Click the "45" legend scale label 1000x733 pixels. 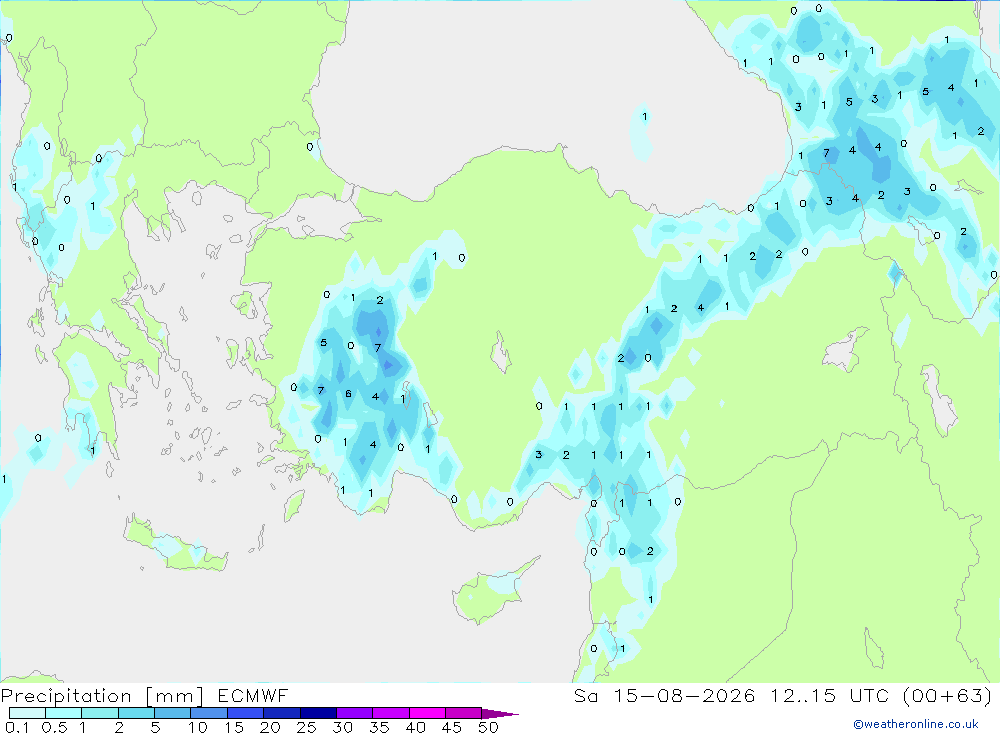pos(452,727)
